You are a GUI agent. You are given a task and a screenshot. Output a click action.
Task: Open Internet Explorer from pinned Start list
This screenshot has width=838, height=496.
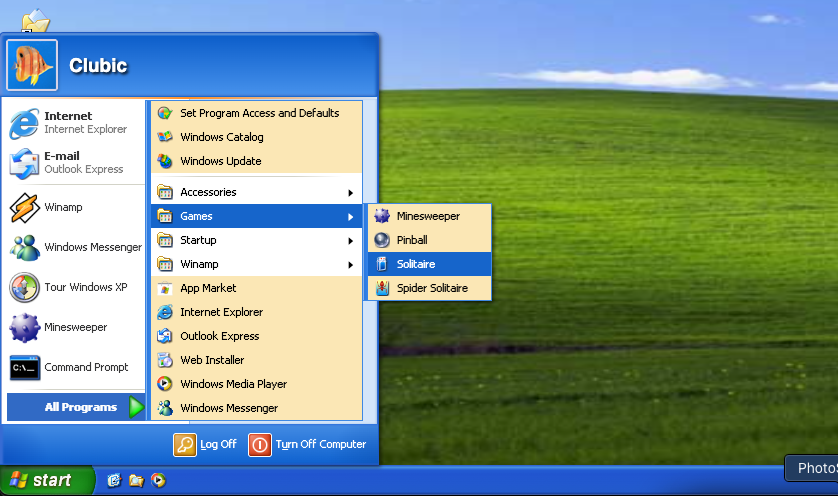[x=74, y=122]
